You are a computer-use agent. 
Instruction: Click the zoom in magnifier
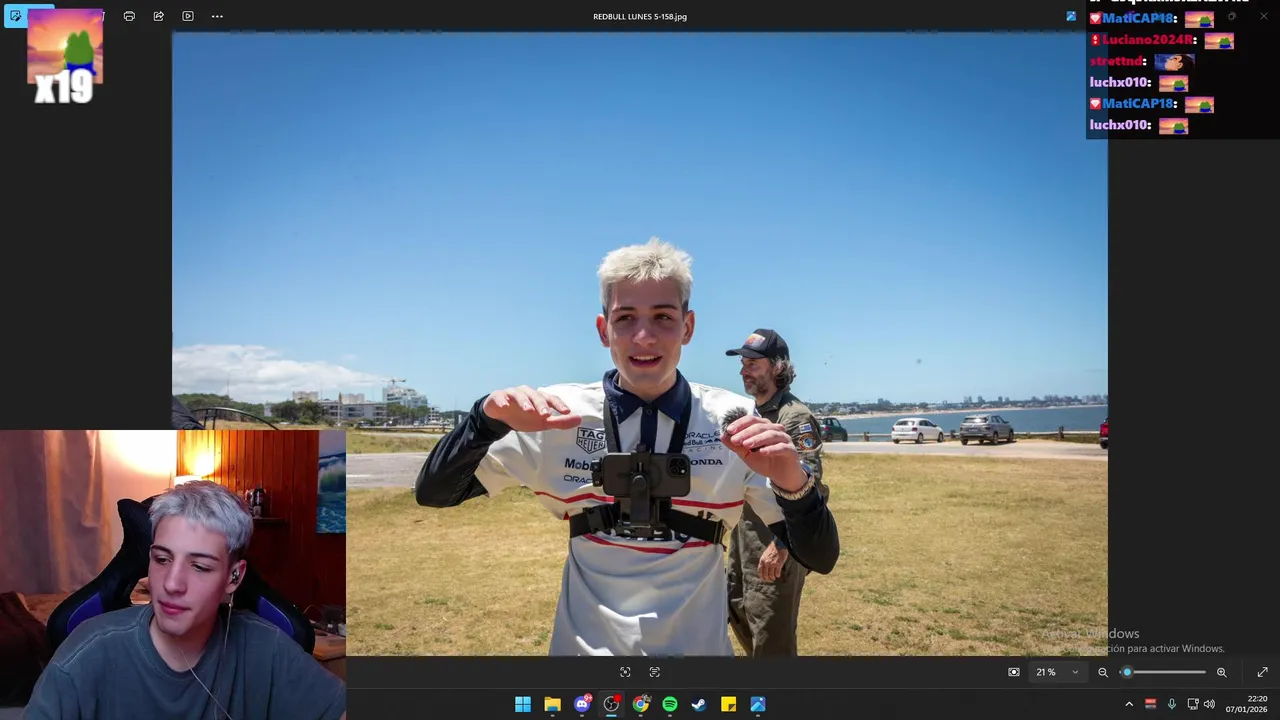click(1221, 672)
